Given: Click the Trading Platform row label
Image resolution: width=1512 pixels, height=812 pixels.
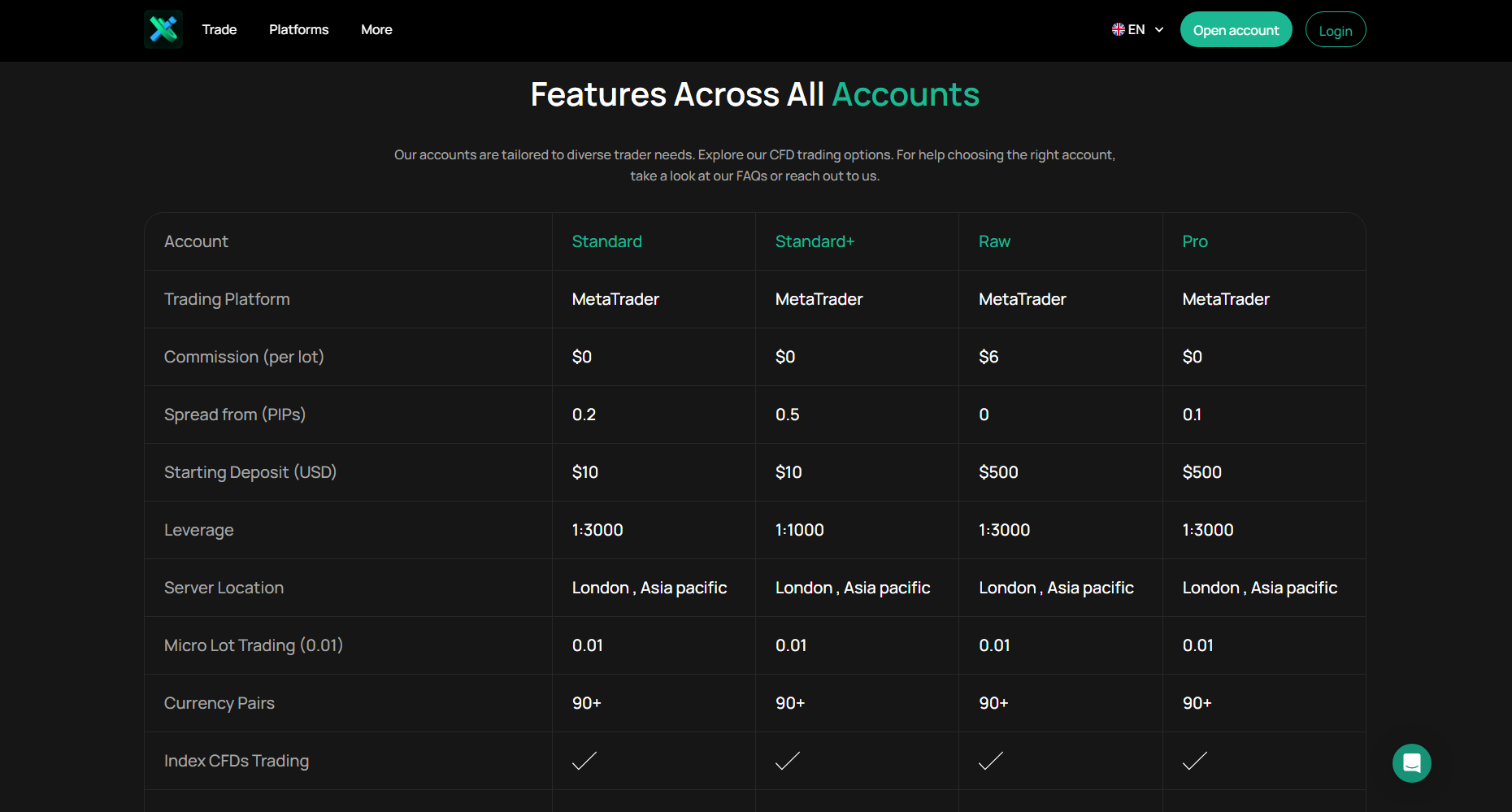Looking at the screenshot, I should [x=227, y=299].
